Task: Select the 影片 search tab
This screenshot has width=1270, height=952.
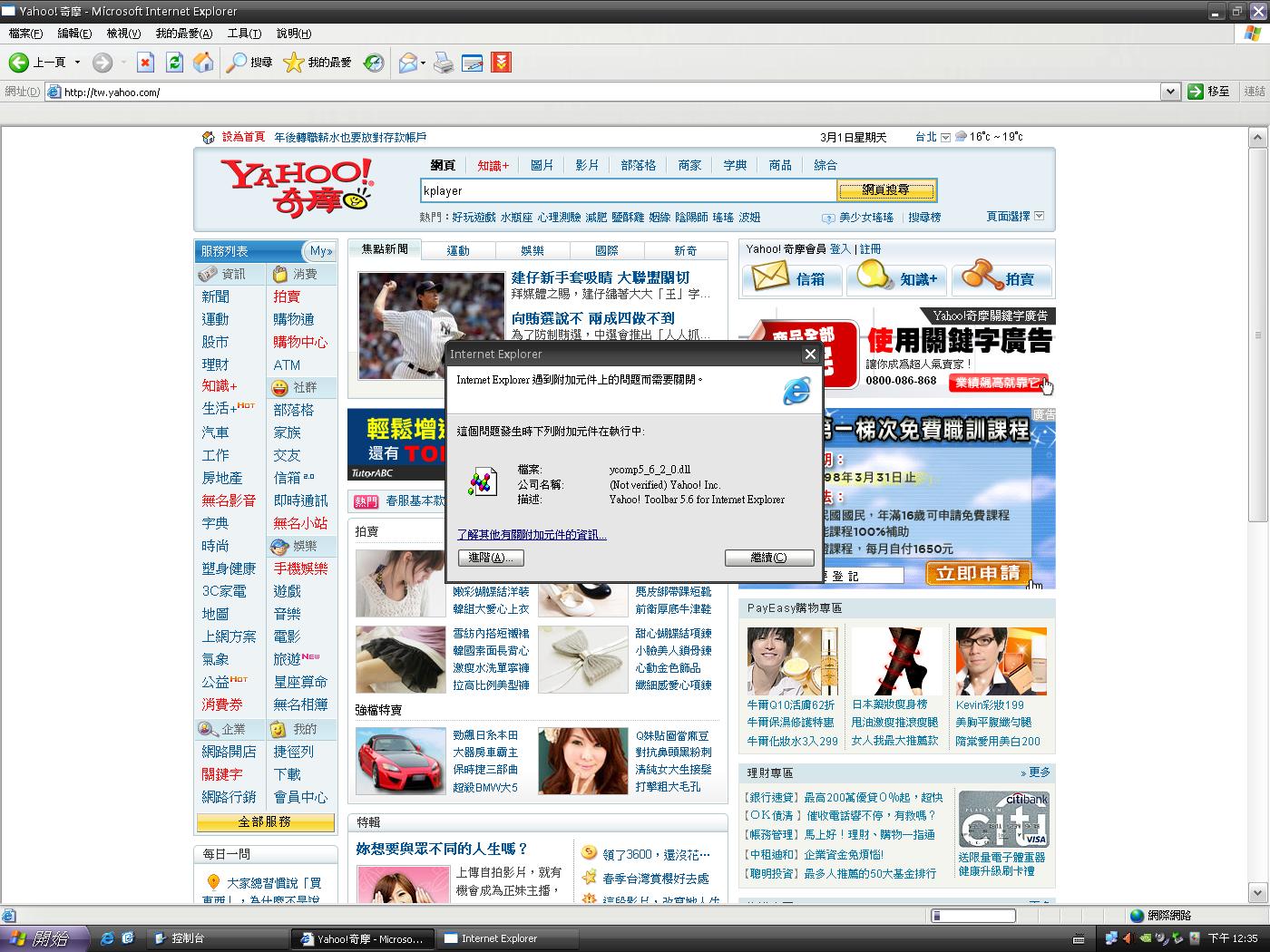Action: coord(587,165)
